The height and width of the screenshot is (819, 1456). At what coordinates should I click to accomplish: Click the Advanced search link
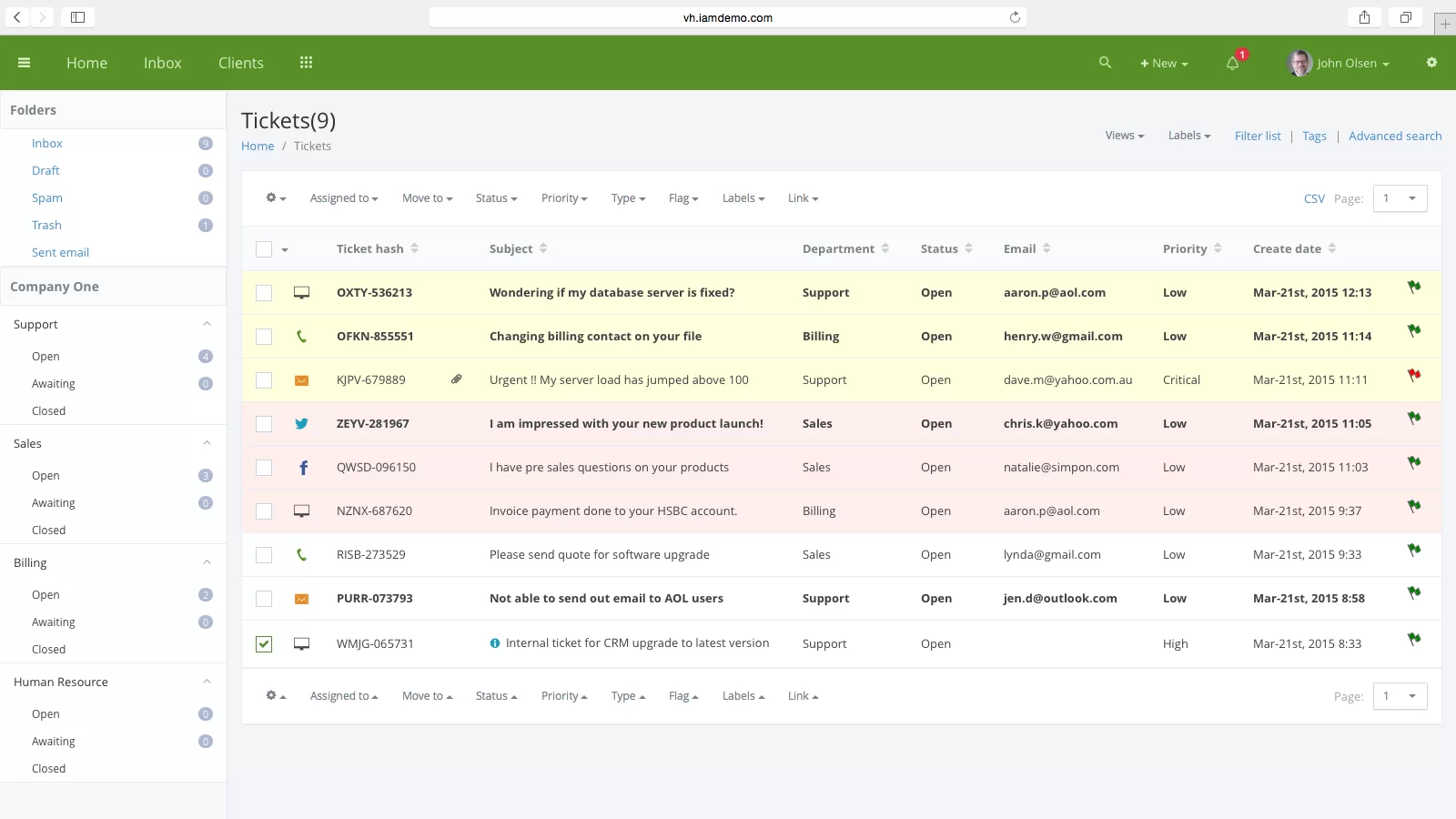(x=1394, y=136)
